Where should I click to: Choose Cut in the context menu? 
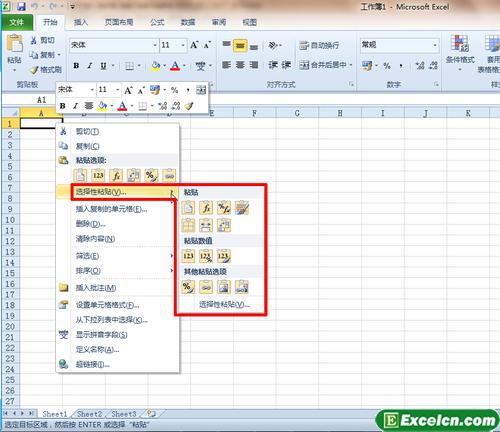coord(118,131)
